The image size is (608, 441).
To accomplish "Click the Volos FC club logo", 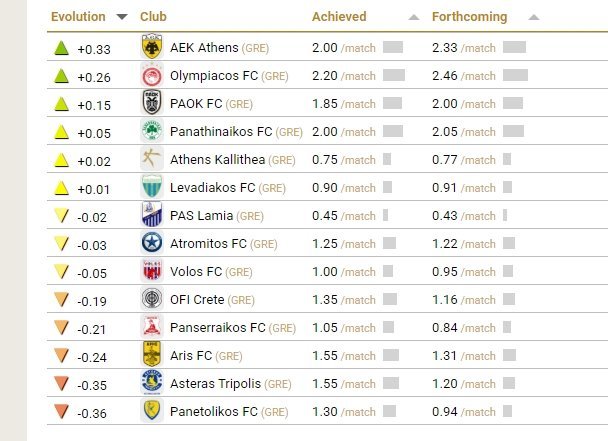I will point(152,271).
